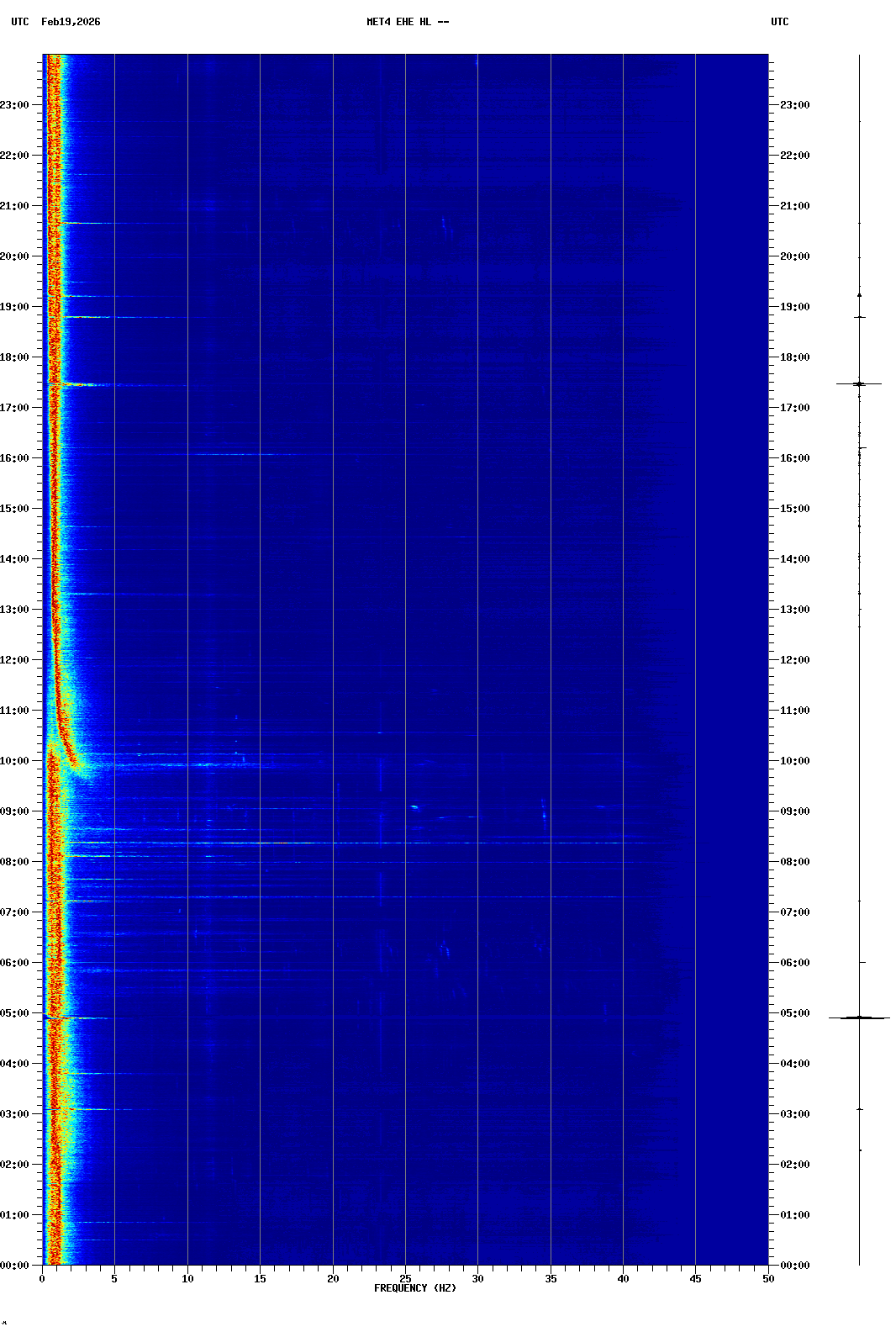The height and width of the screenshot is (1332, 896).
Task: Click the 10 Hz frequency tick label
Action: [x=187, y=1278]
